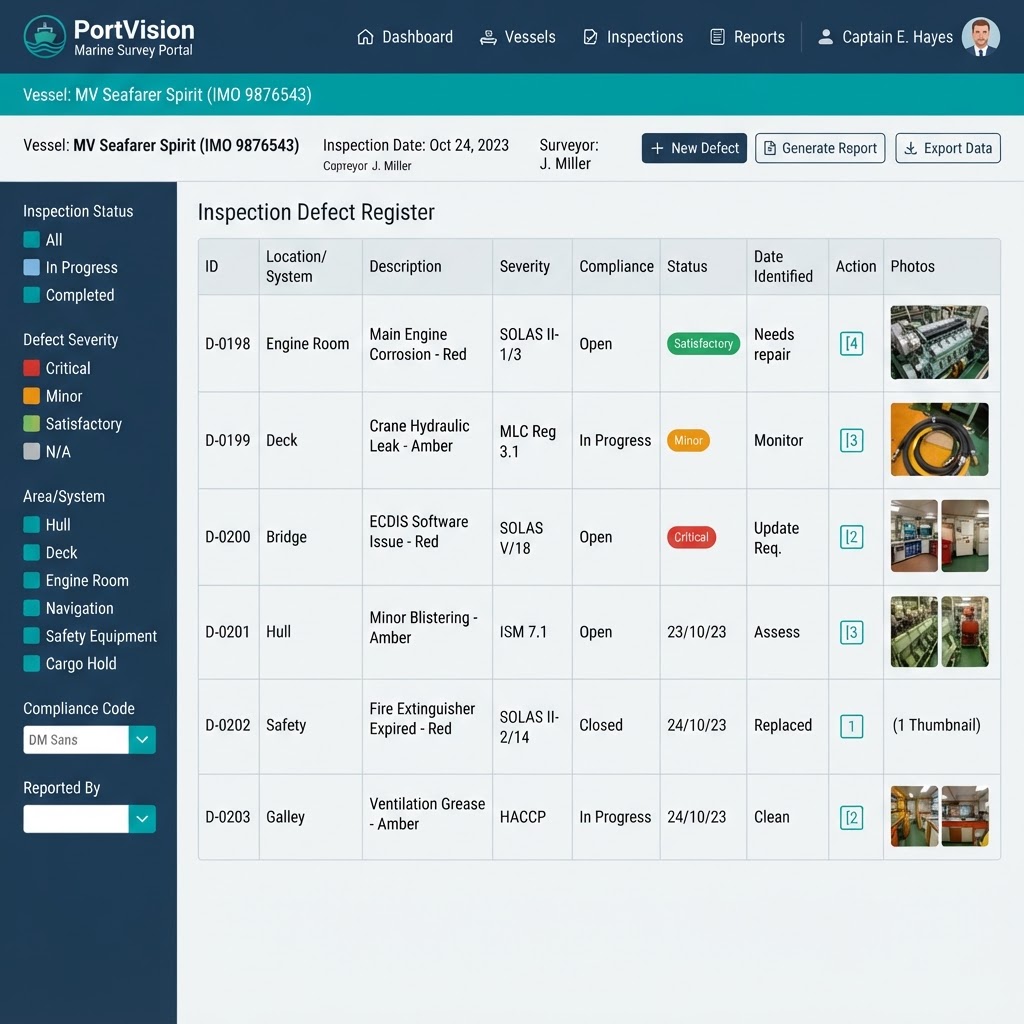1024x1024 pixels.
Task: Expand the Reported By dropdown arrow
Action: click(x=142, y=819)
